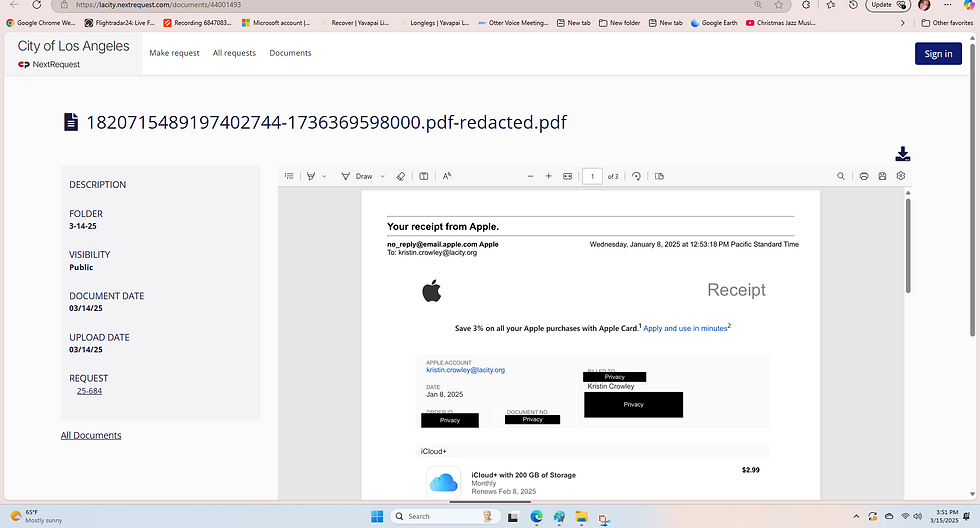The width and height of the screenshot is (980, 528).
Task: Open the Microsoft account bookmark
Action: tap(276, 22)
